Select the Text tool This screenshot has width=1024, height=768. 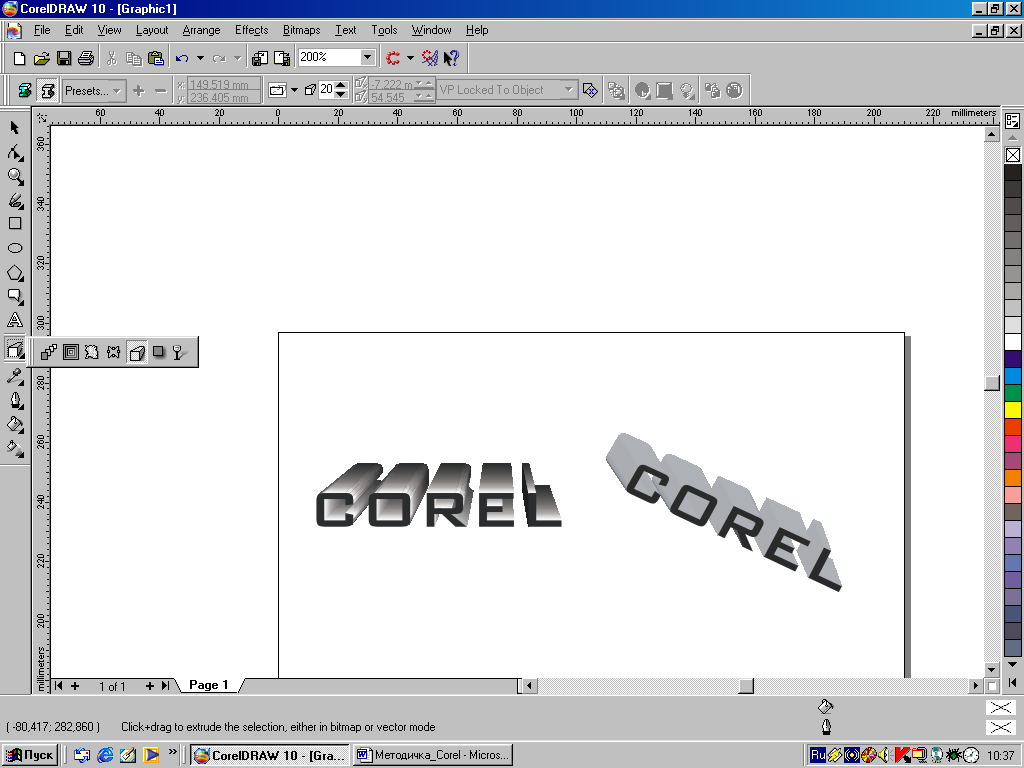pos(15,321)
